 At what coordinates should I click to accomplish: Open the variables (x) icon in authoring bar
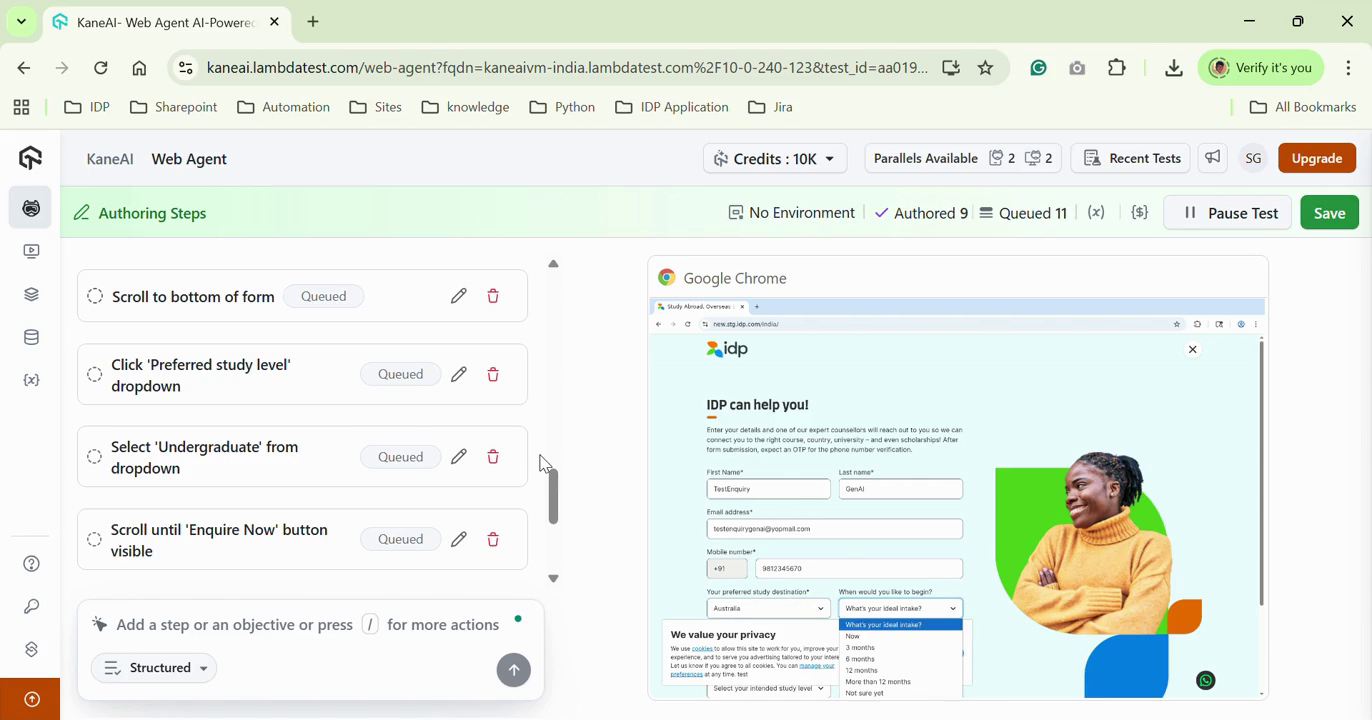coord(1097,213)
